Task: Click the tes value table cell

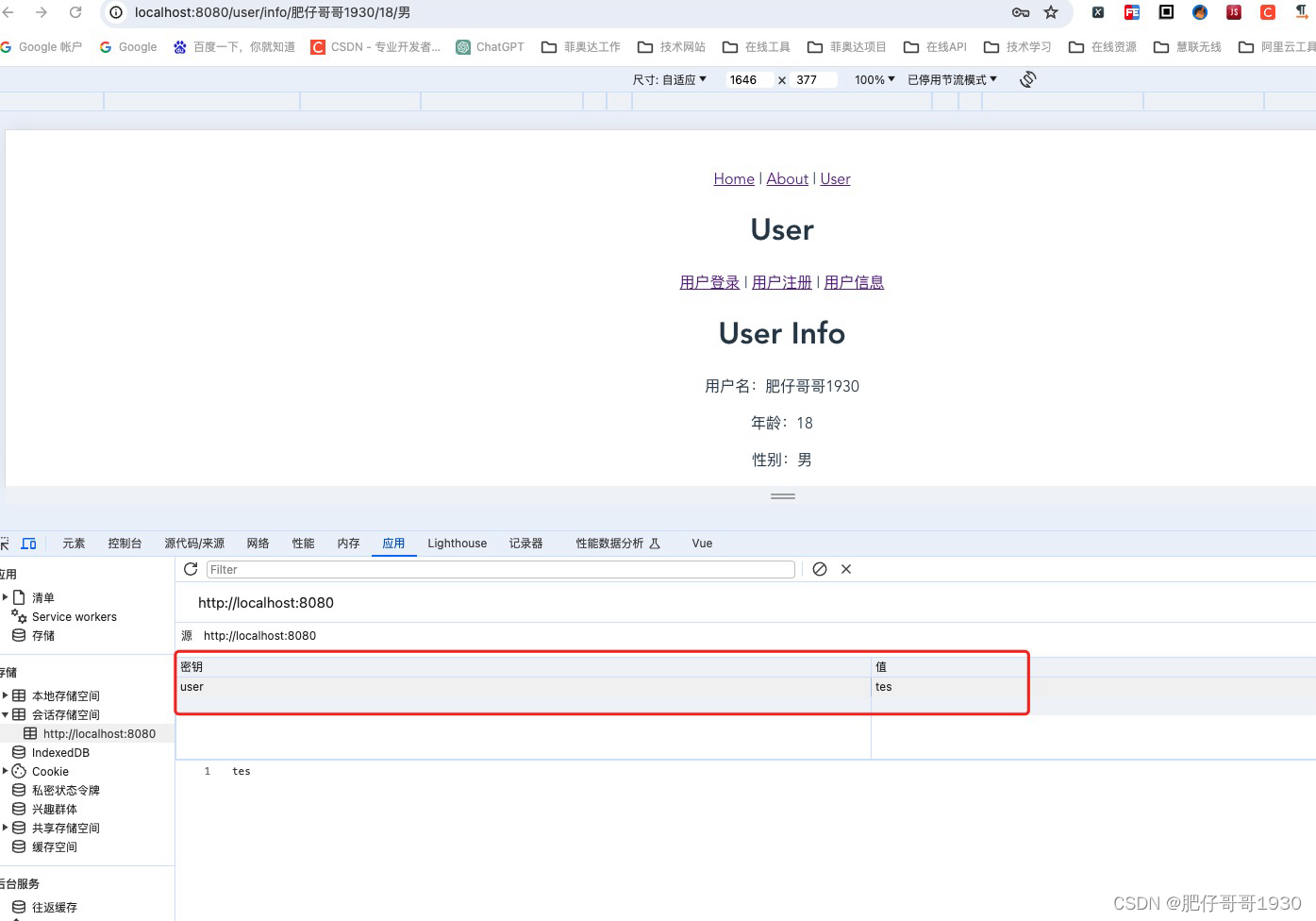Action: [x=1093, y=687]
